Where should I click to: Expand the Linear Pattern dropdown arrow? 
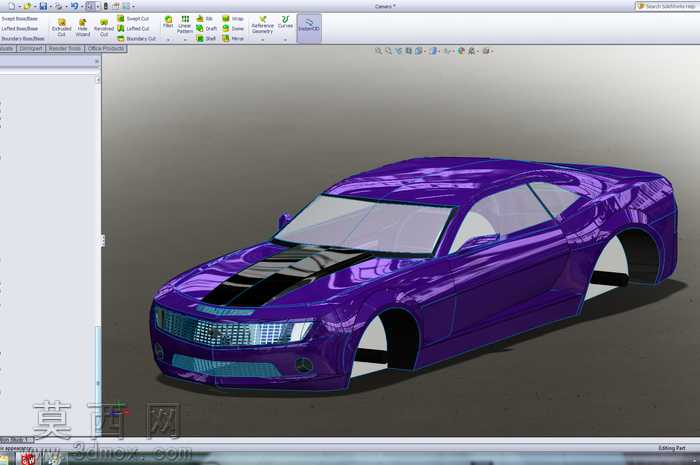tap(185, 40)
